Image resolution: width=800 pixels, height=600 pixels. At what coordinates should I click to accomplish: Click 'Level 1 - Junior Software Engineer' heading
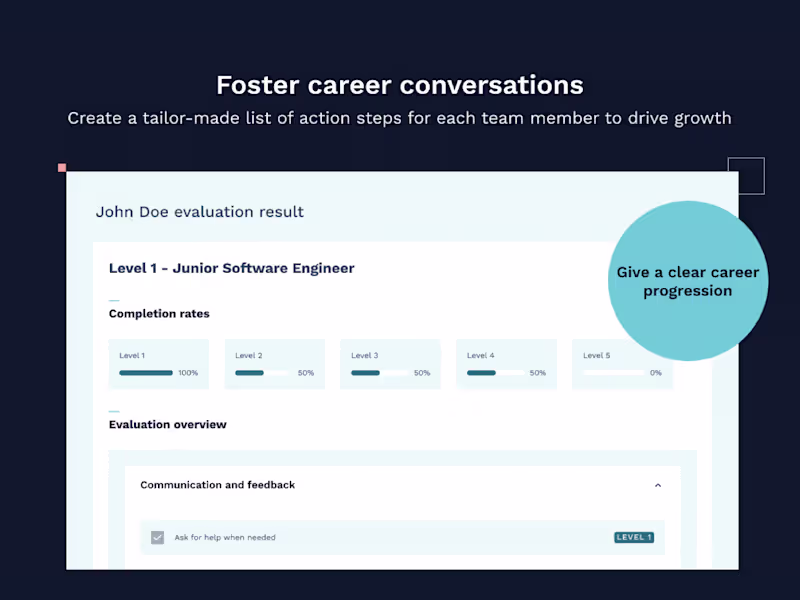tap(232, 268)
